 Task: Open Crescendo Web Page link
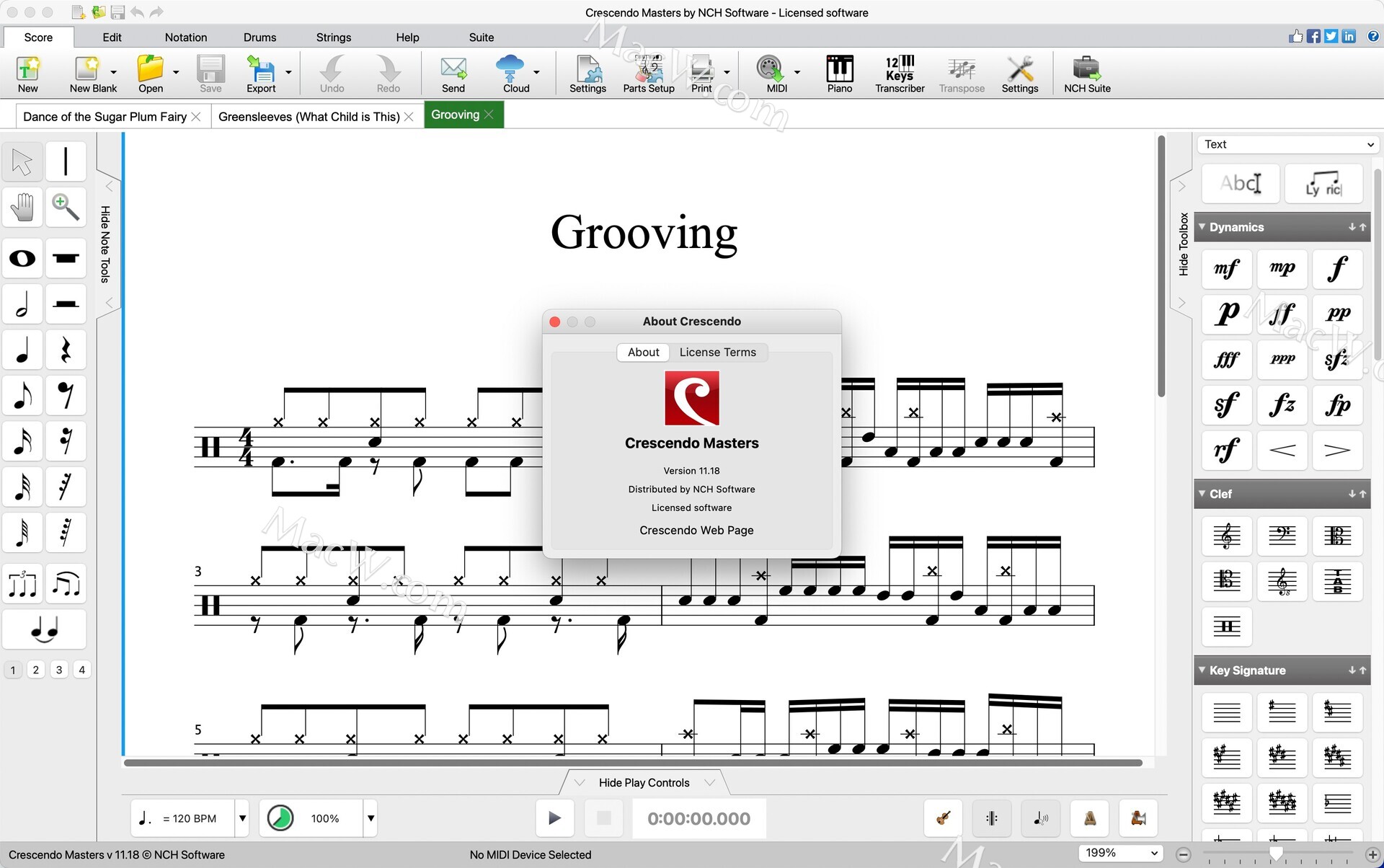point(696,531)
